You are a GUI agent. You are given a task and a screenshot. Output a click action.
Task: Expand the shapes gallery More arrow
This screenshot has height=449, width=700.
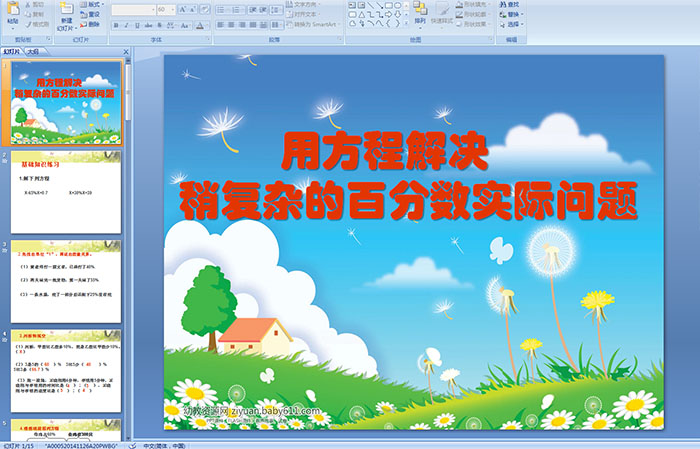pyautogui.click(x=406, y=24)
